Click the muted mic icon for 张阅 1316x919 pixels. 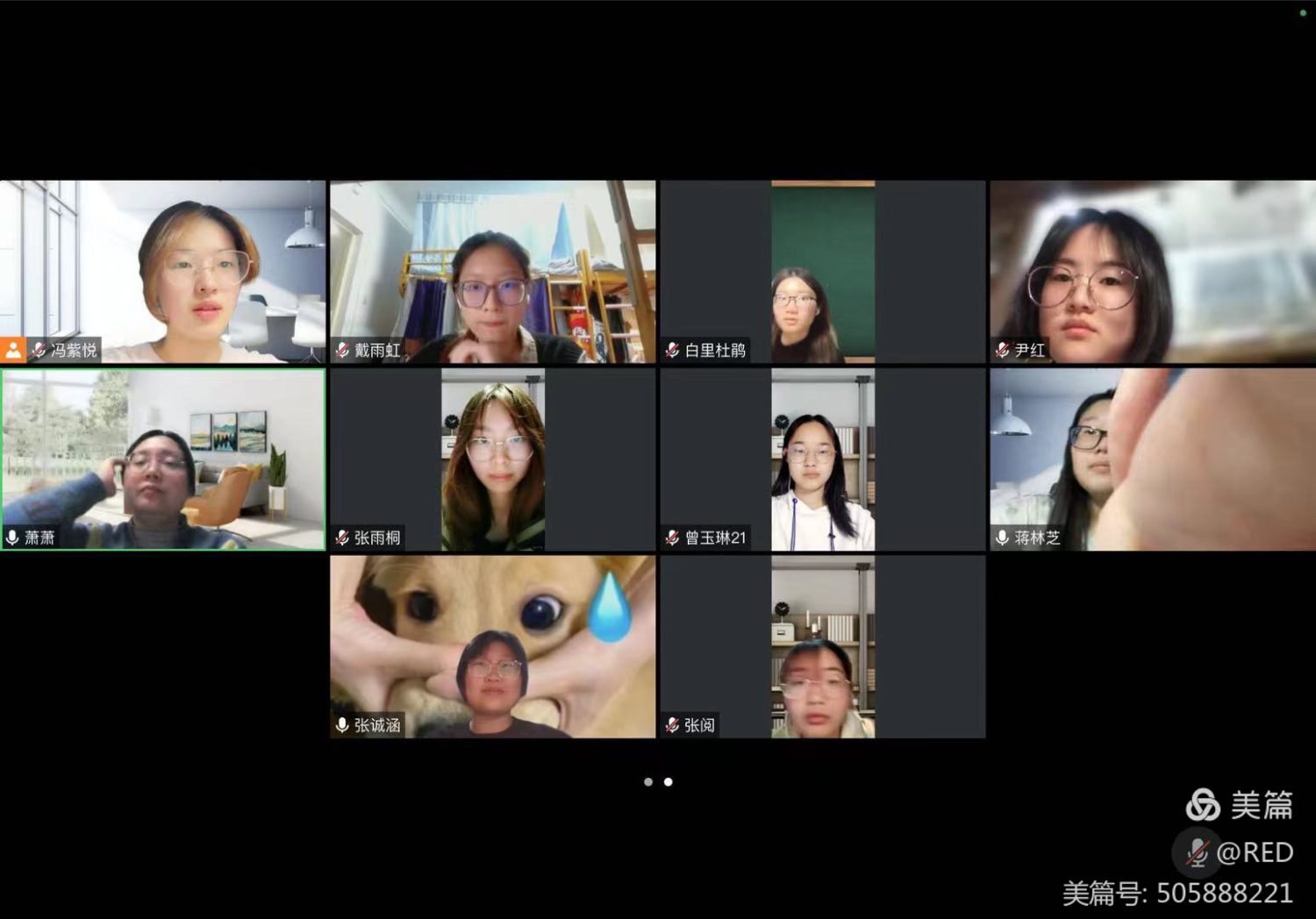coord(673,725)
